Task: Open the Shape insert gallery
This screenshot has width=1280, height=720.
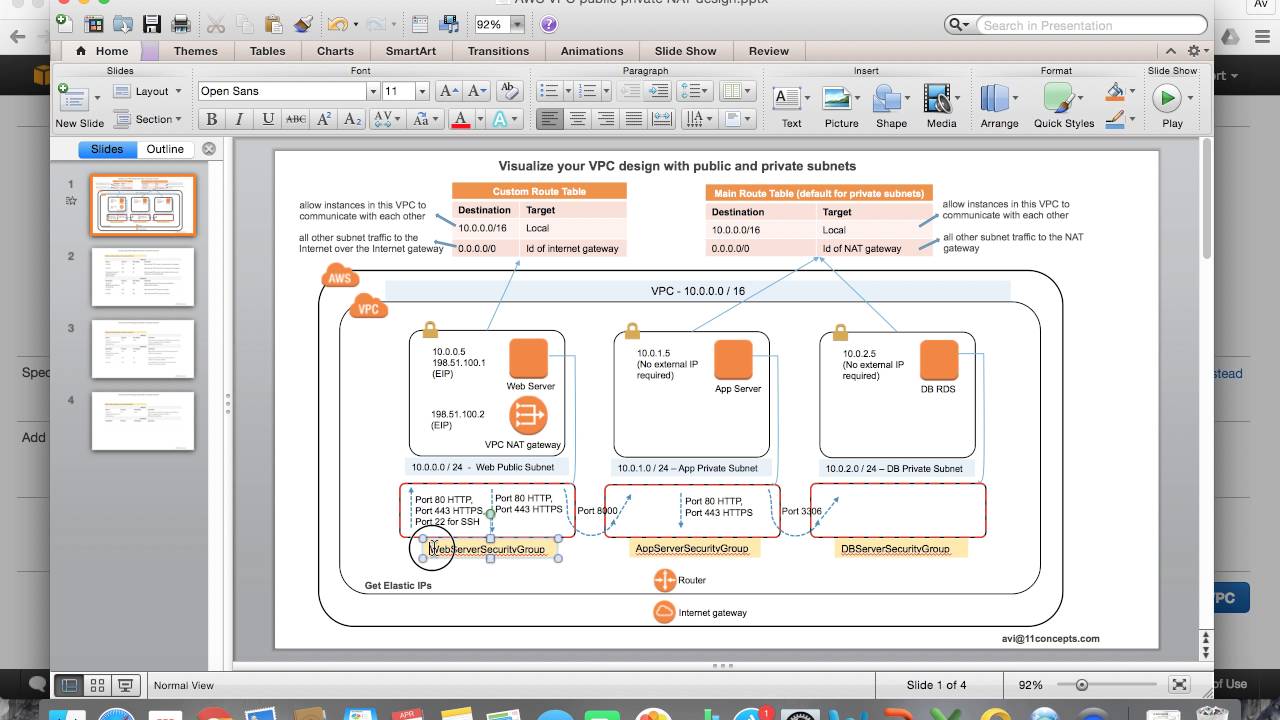Action: pyautogui.click(x=889, y=105)
